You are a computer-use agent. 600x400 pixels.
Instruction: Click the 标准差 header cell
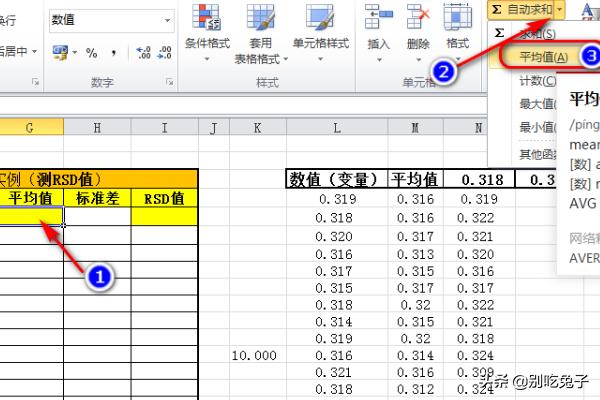pos(97,198)
